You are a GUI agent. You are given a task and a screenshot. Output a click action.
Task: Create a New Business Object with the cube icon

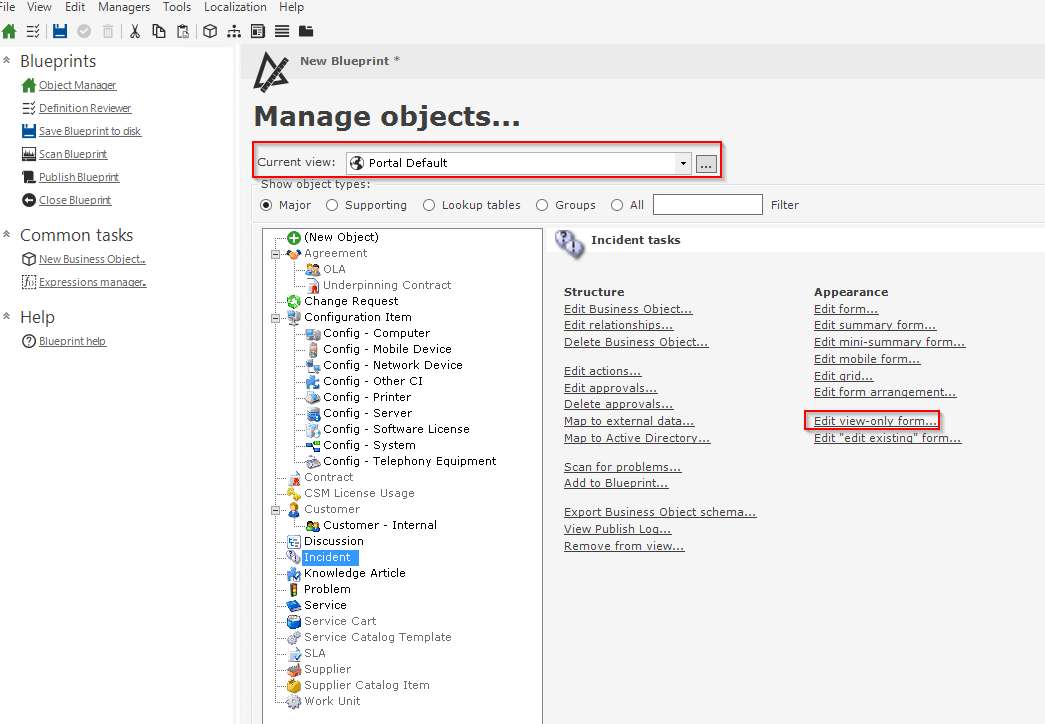29,258
